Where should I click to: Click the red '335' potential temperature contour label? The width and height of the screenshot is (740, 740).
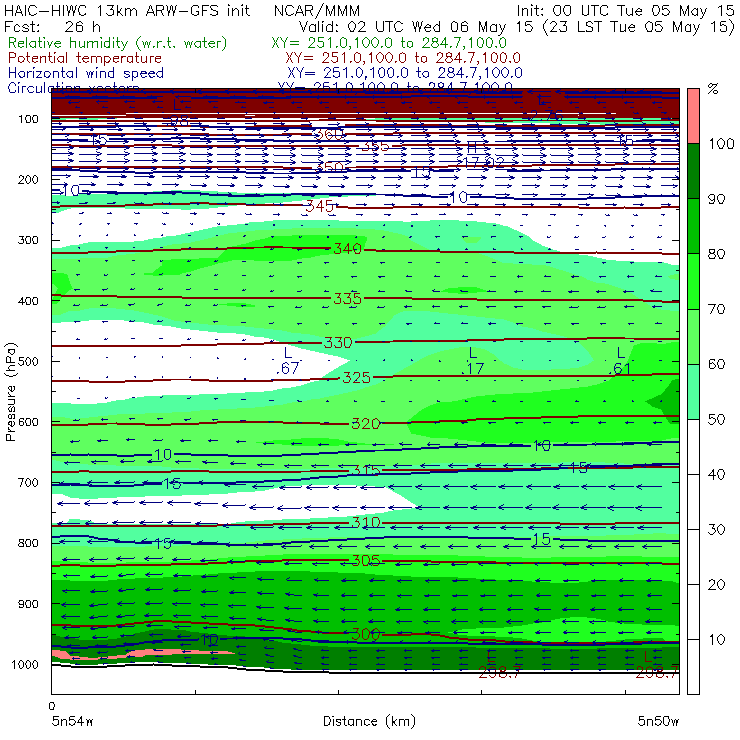tap(347, 299)
